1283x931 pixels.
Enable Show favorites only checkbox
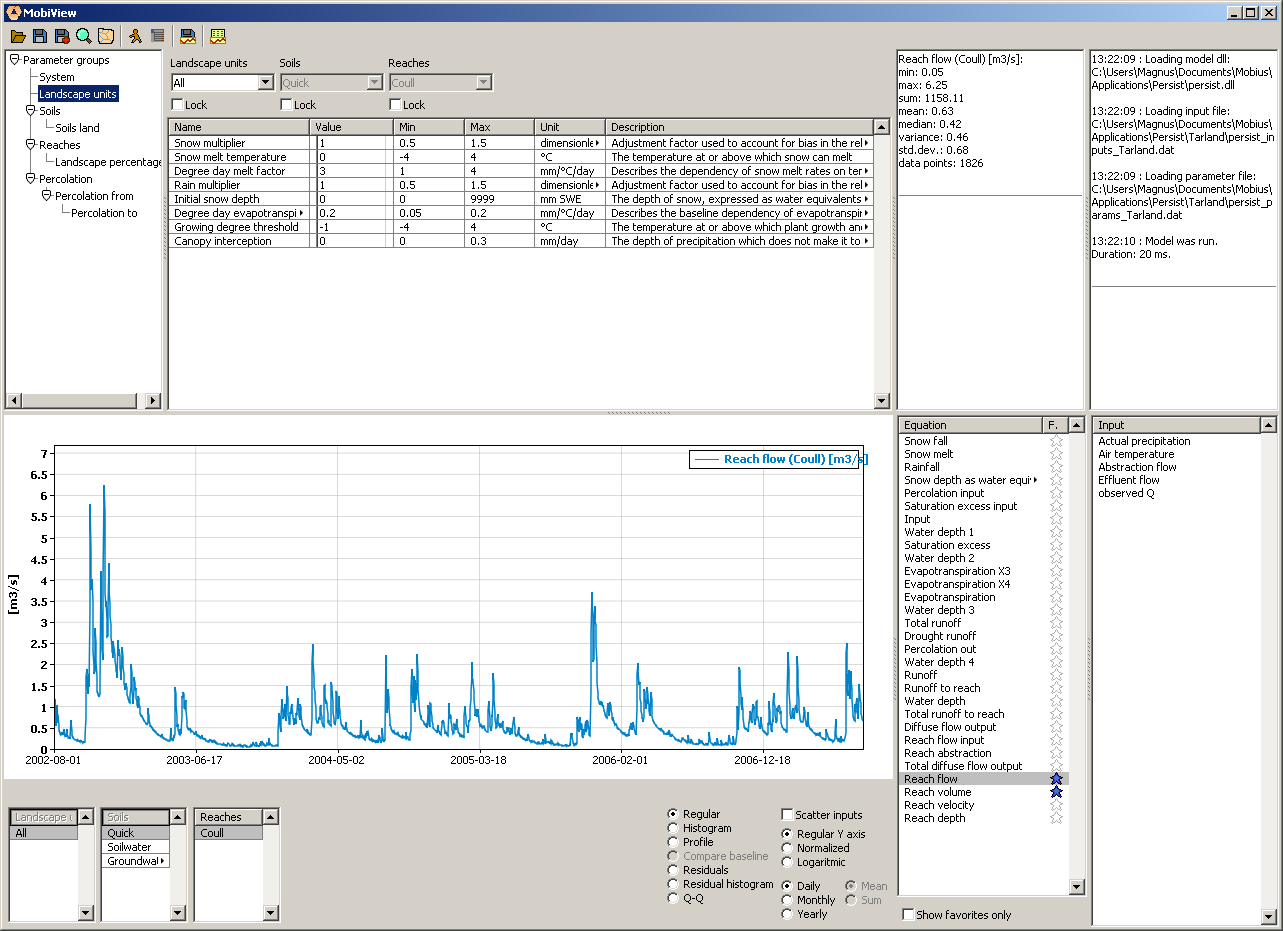pyautogui.click(x=908, y=915)
